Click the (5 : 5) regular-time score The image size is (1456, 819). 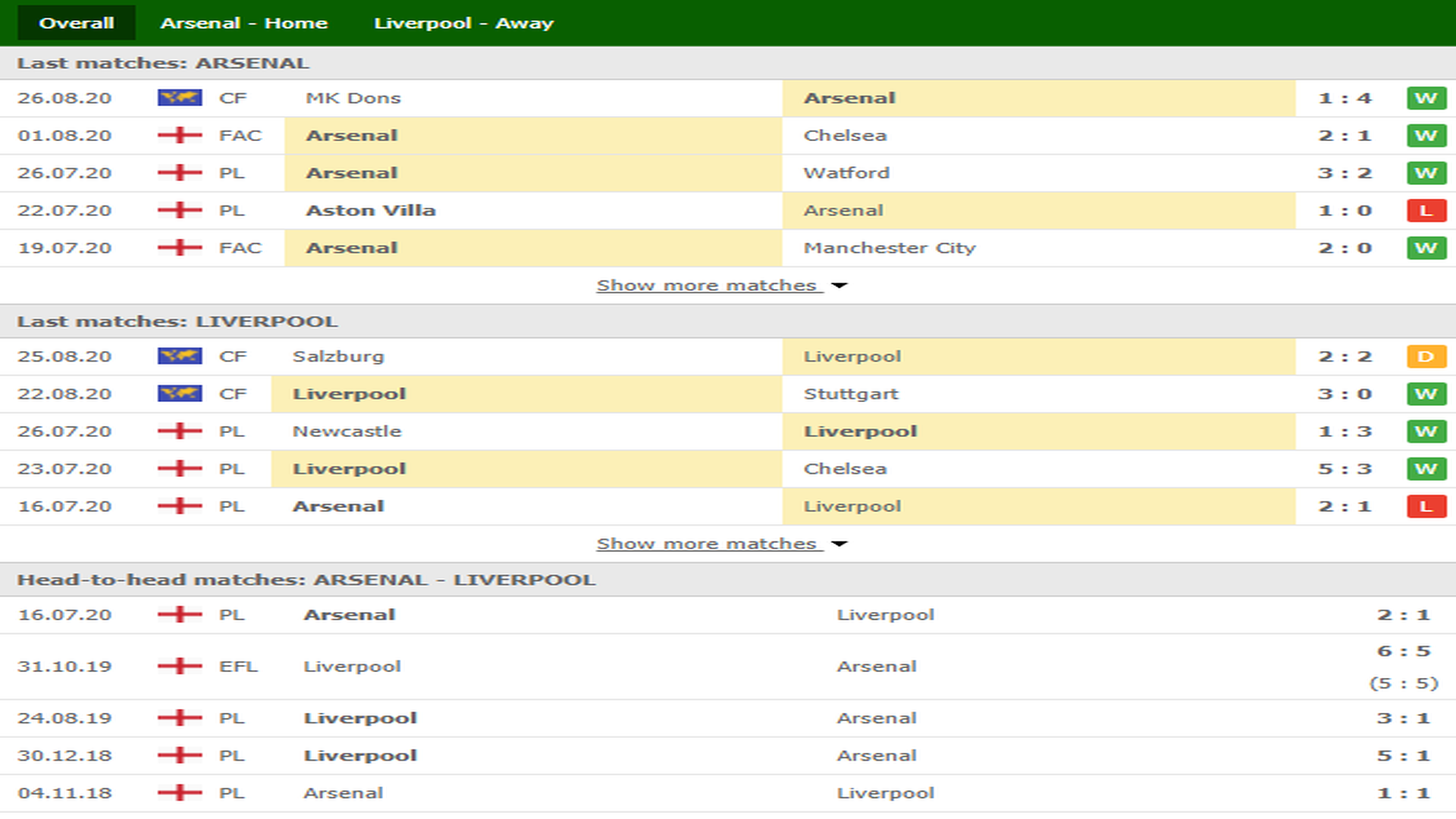1404,683
